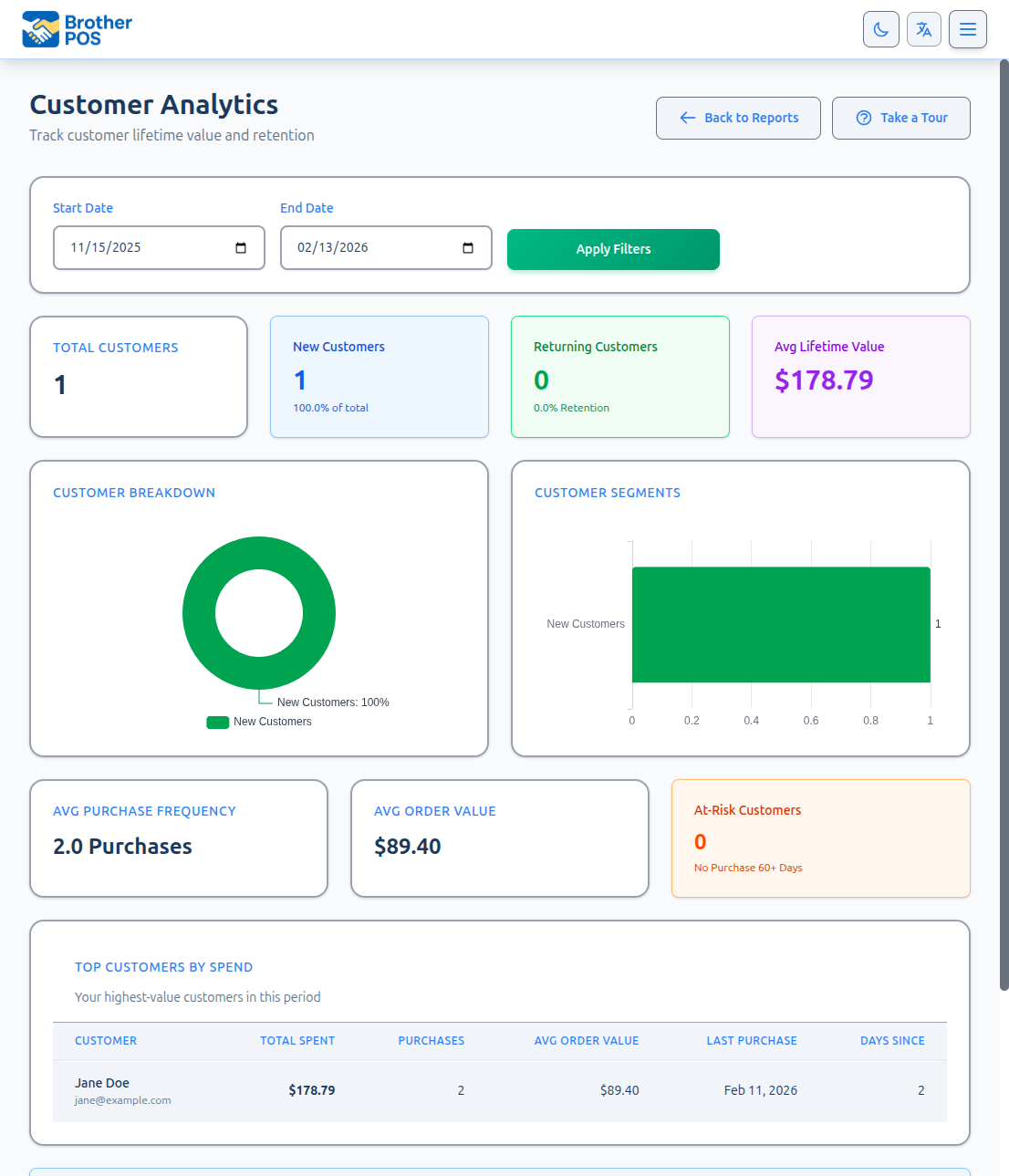The image size is (1009, 1176).
Task: Select the New Customers legend swatch
Action: pyautogui.click(x=217, y=722)
